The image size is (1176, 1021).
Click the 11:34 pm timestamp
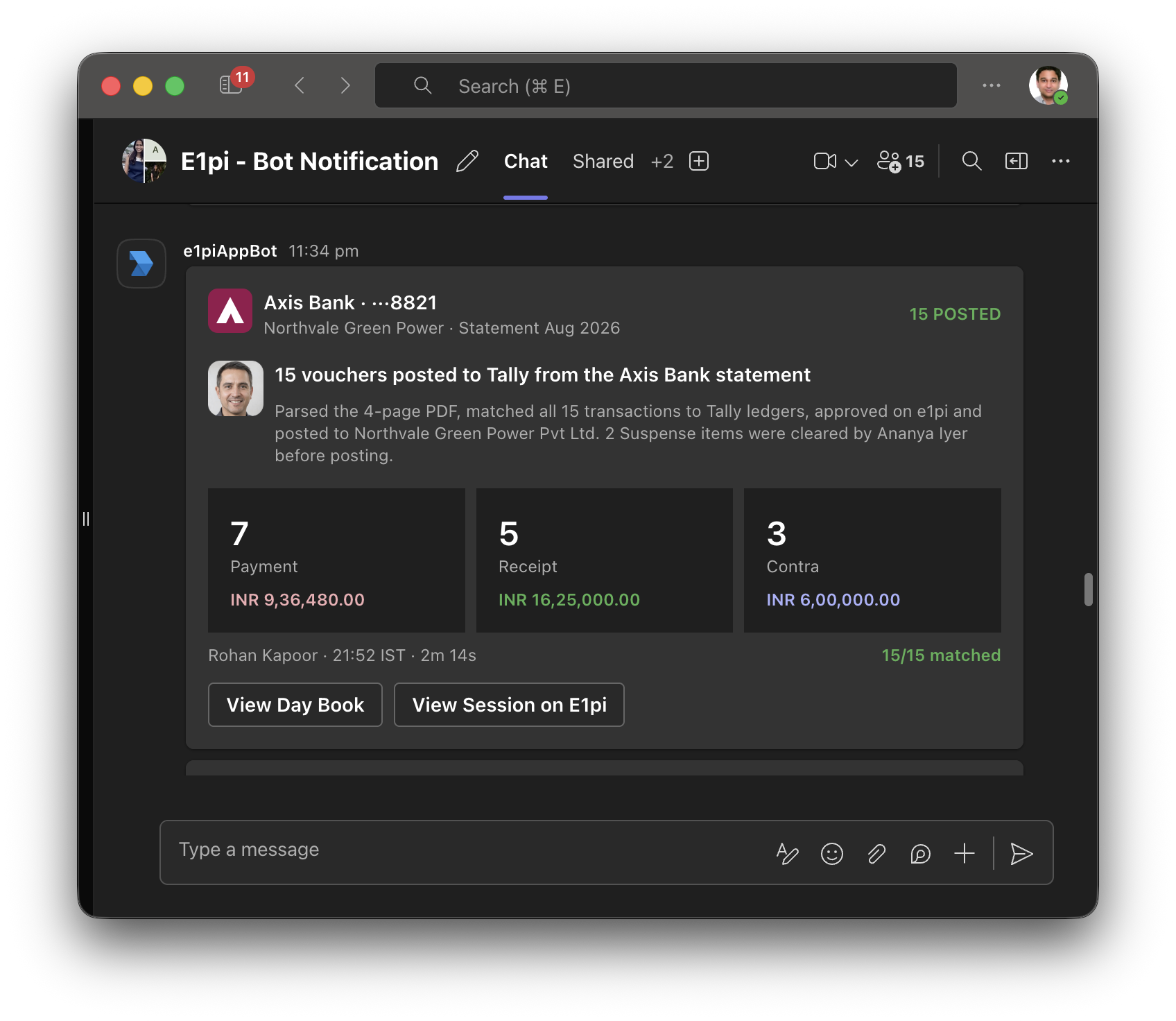point(324,251)
